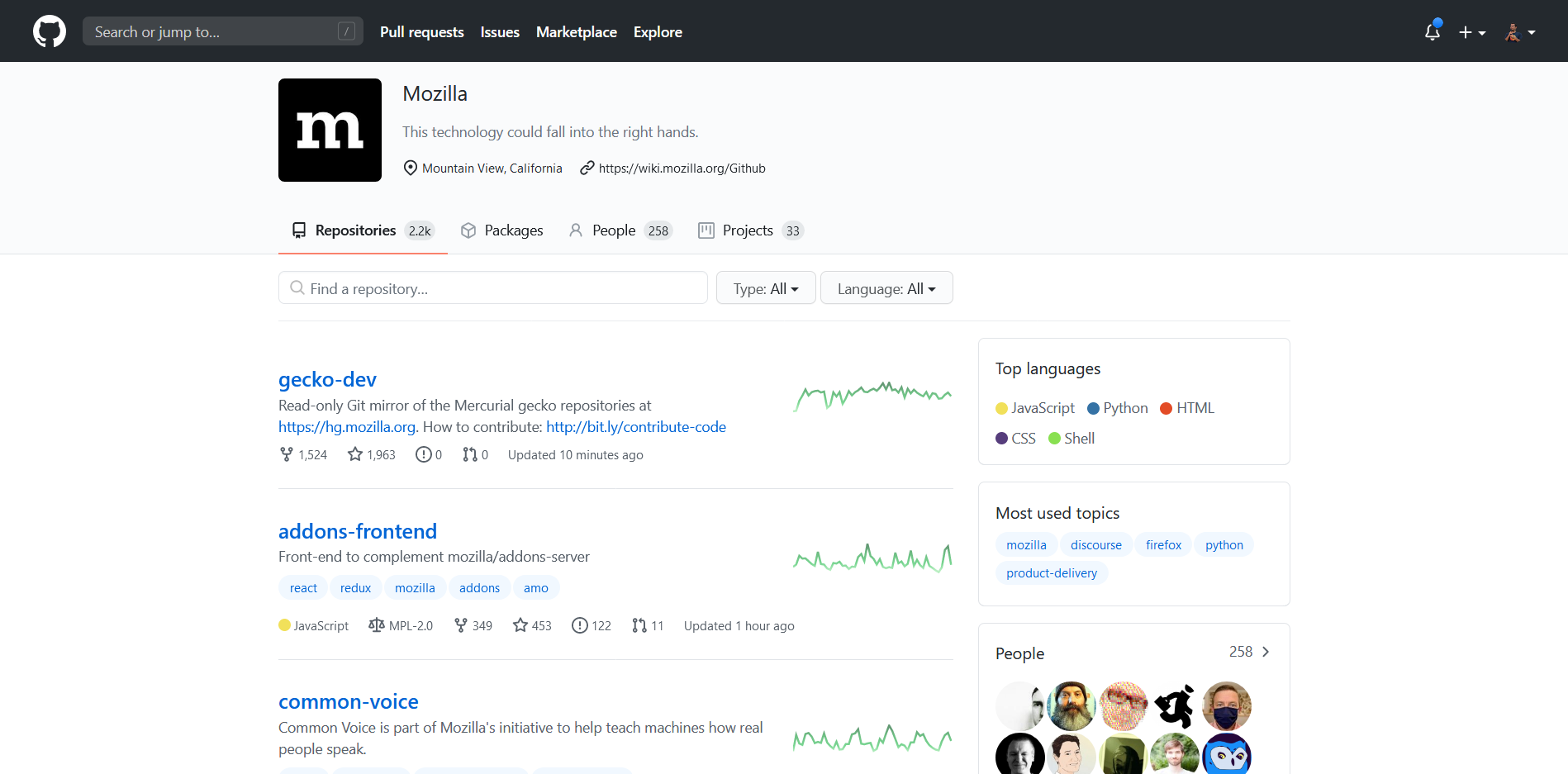Click gecko-dev pull requests icon
This screenshot has height=774, width=1568.
pos(470,454)
